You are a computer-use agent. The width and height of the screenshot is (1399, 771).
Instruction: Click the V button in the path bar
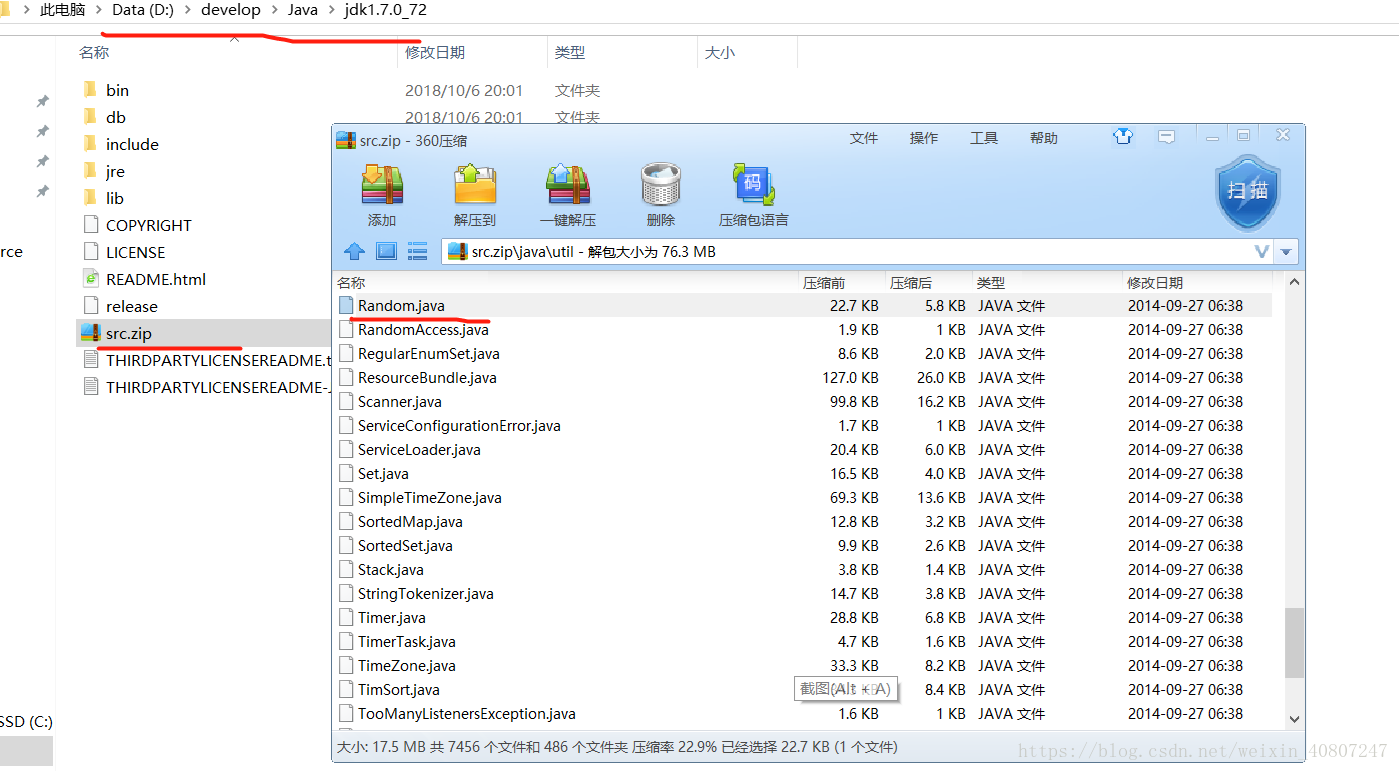1262,252
